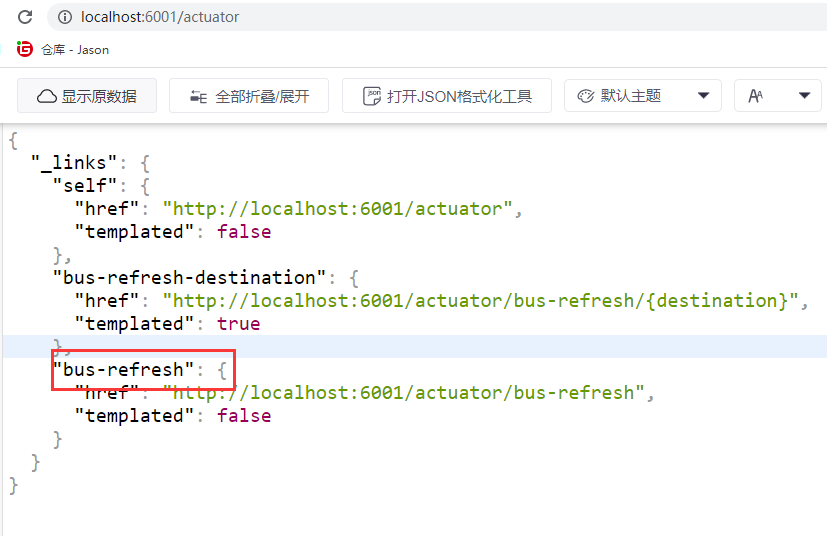827x536 pixels.
Task: Click the JSON file icon in the toolbar
Action: click(x=372, y=97)
